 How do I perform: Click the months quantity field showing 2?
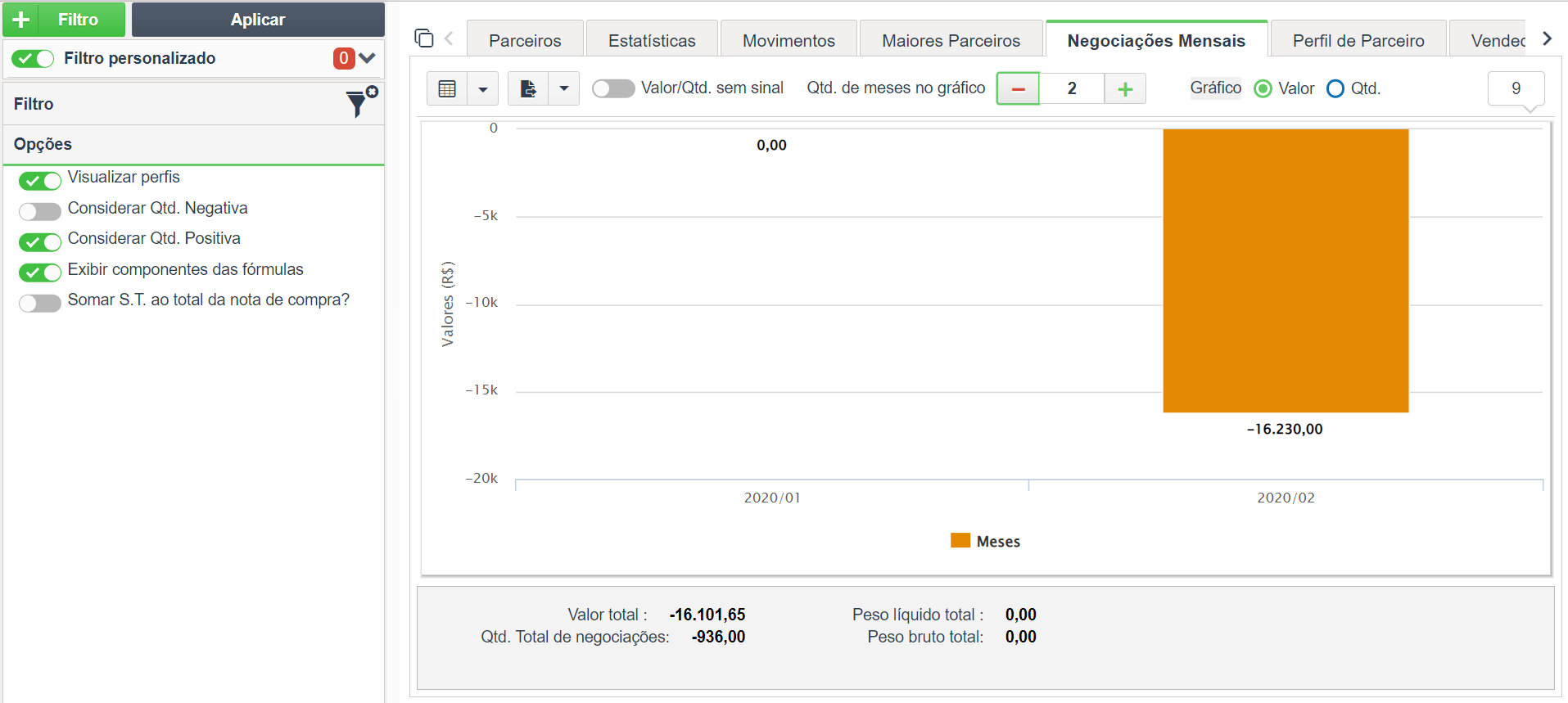[x=1072, y=88]
